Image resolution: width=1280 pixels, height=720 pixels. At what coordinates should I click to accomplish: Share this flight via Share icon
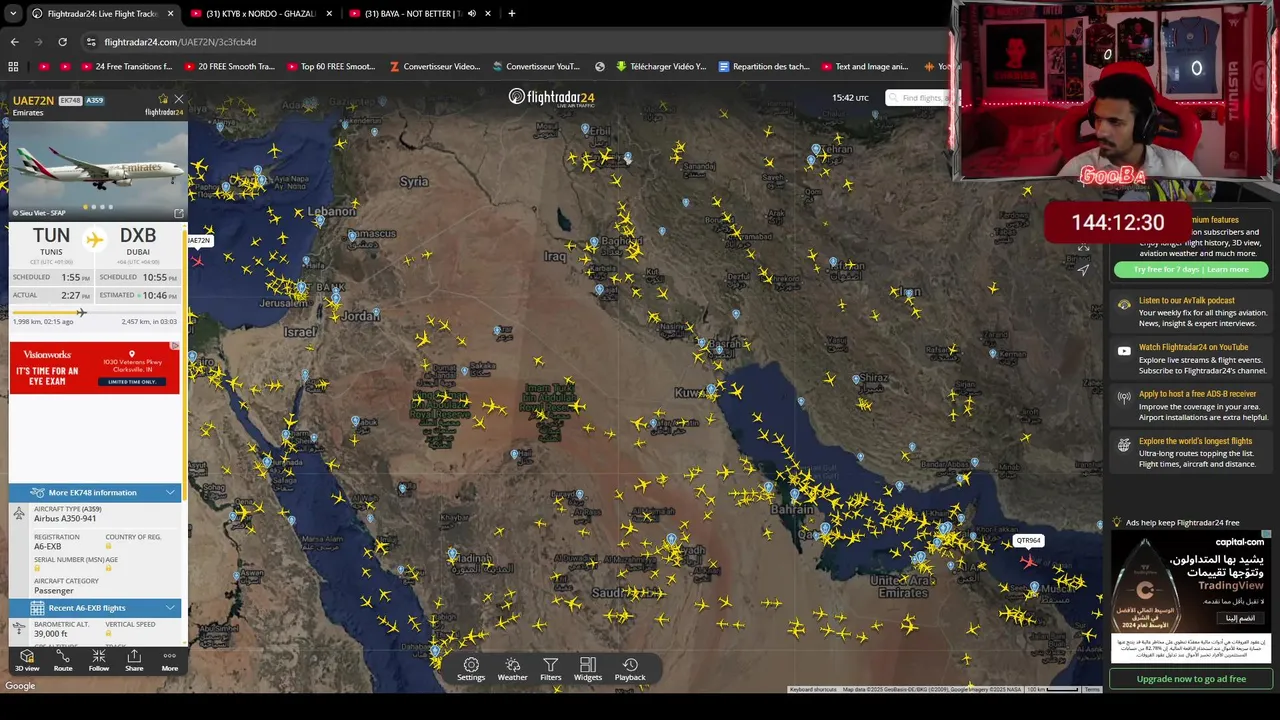coord(134,660)
